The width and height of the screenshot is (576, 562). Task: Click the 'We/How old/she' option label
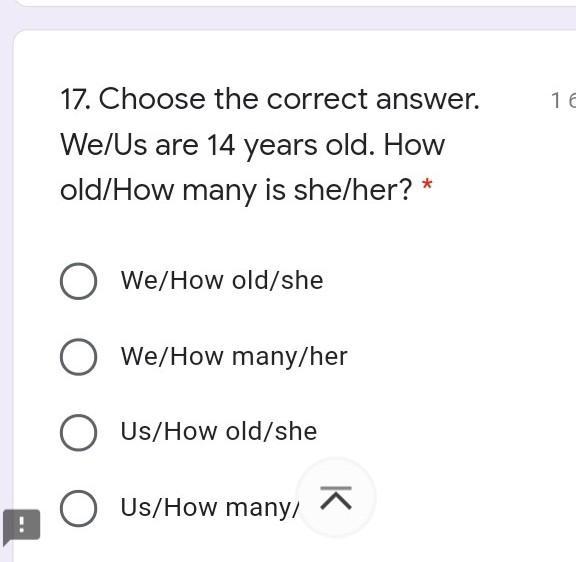222,281
